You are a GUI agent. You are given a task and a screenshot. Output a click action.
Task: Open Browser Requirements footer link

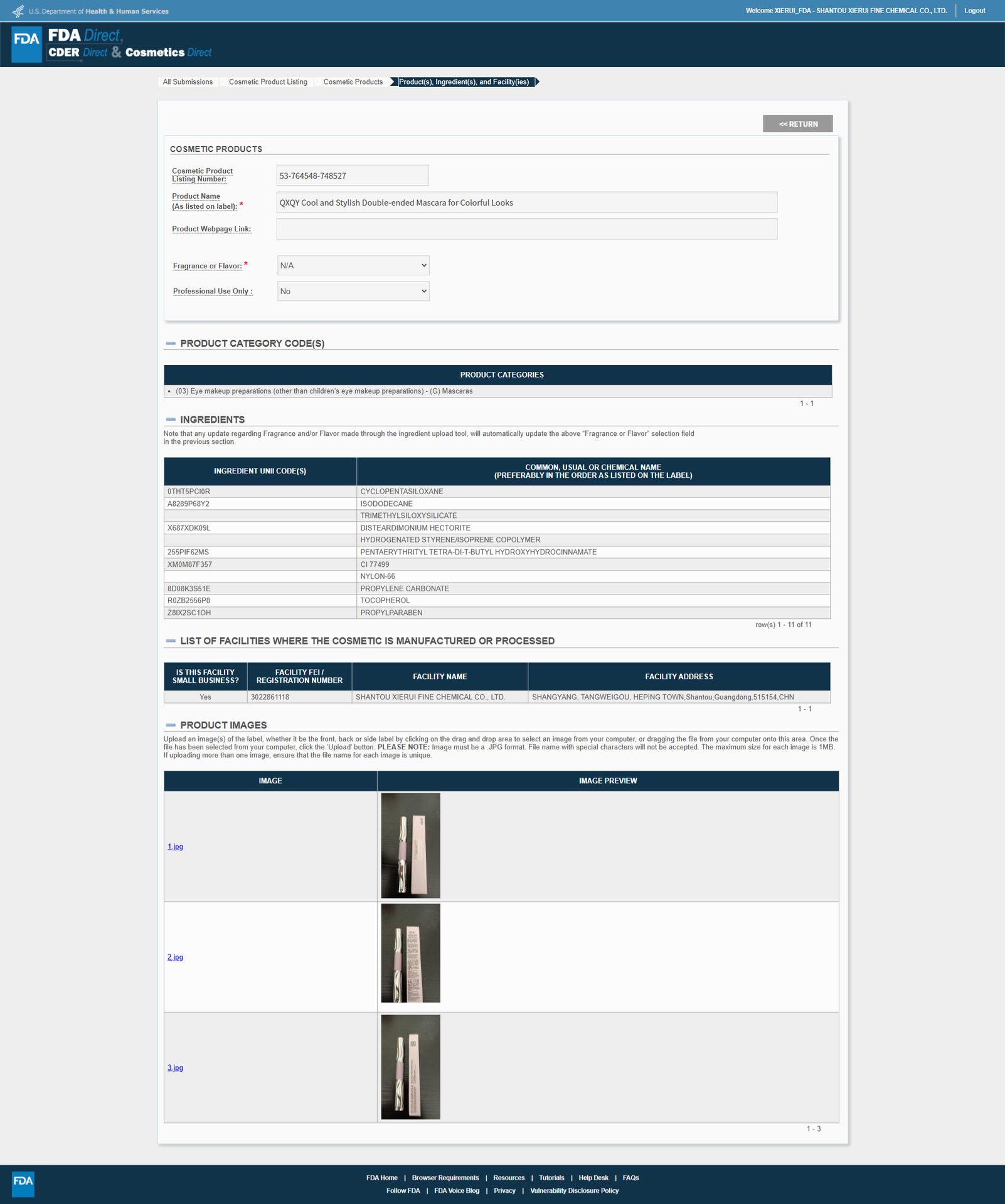click(445, 1178)
